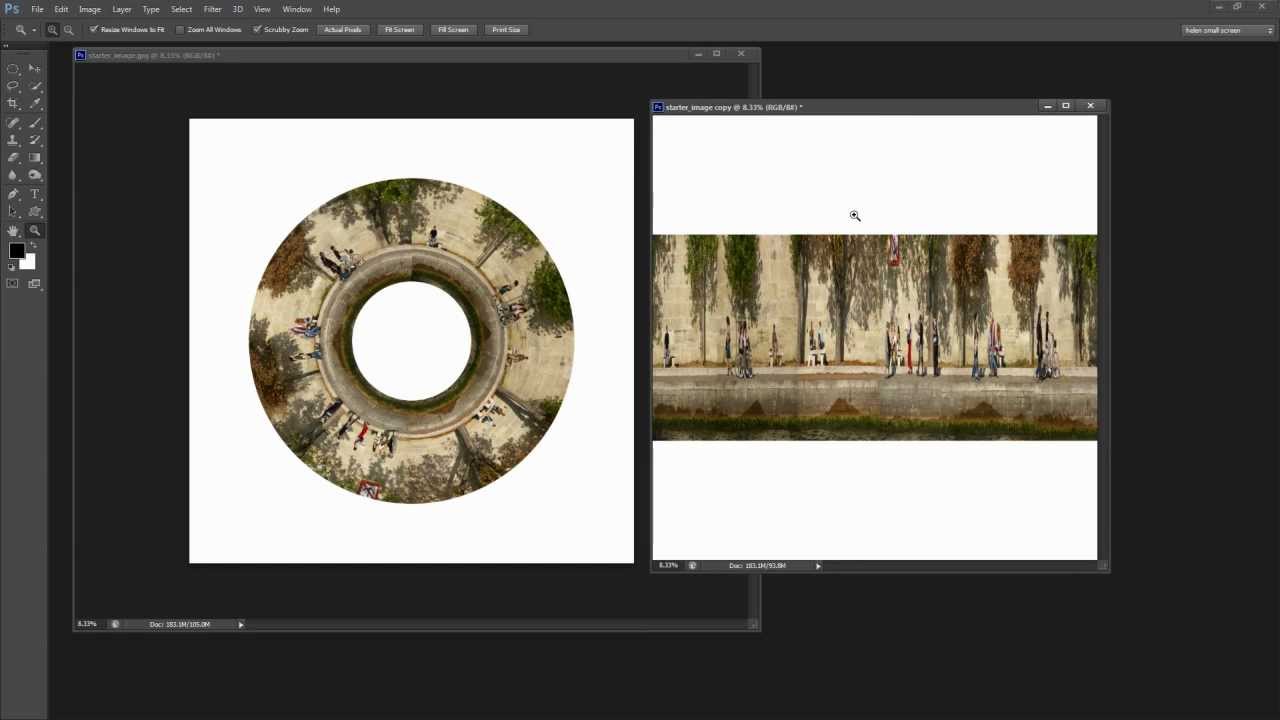Click the Actual Pixels button
Image resolution: width=1280 pixels, height=720 pixels.
[343, 30]
